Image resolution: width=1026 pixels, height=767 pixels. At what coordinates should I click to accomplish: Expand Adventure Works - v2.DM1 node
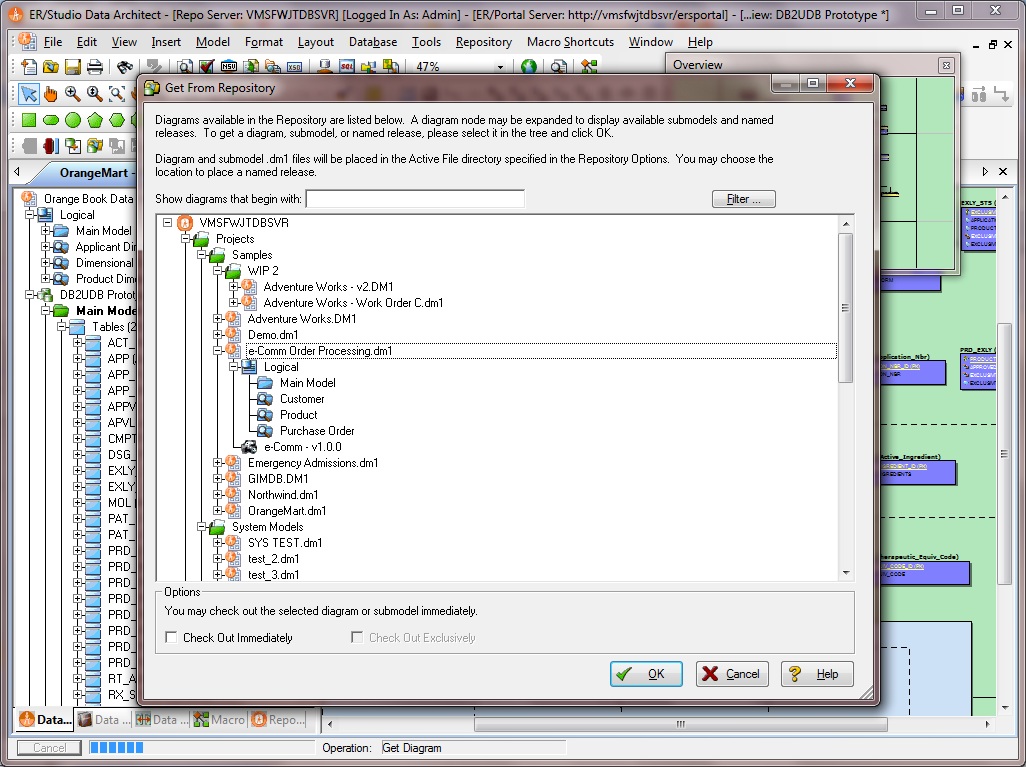click(234, 286)
